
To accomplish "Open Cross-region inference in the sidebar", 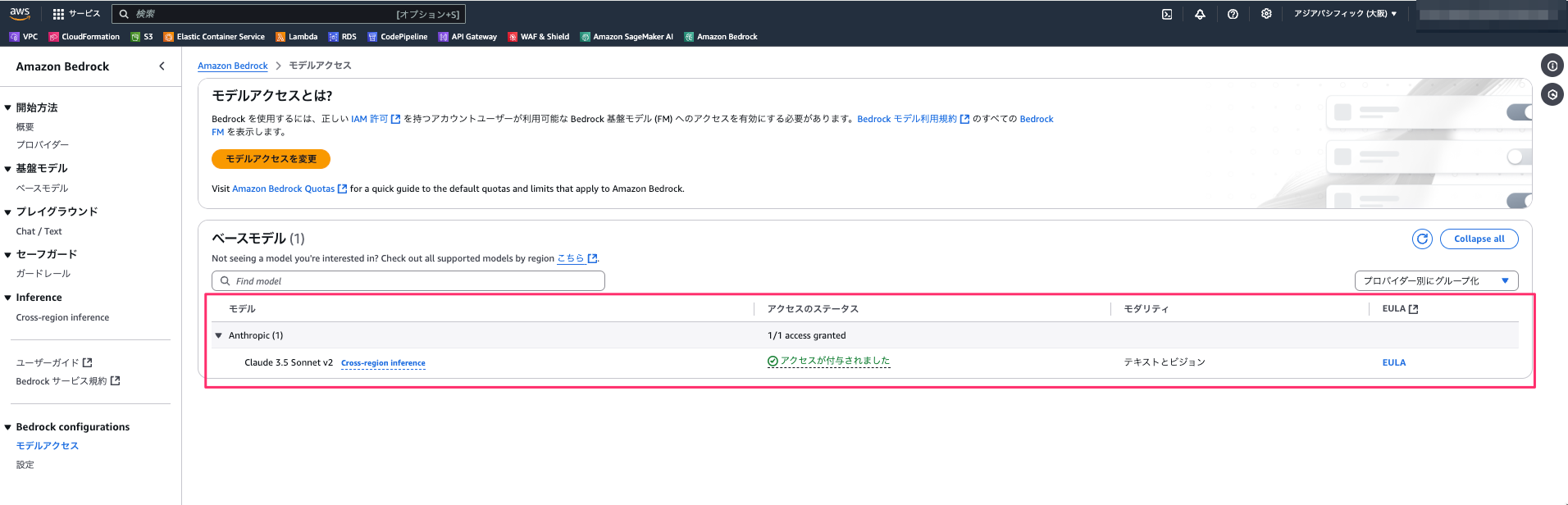I will (x=62, y=318).
